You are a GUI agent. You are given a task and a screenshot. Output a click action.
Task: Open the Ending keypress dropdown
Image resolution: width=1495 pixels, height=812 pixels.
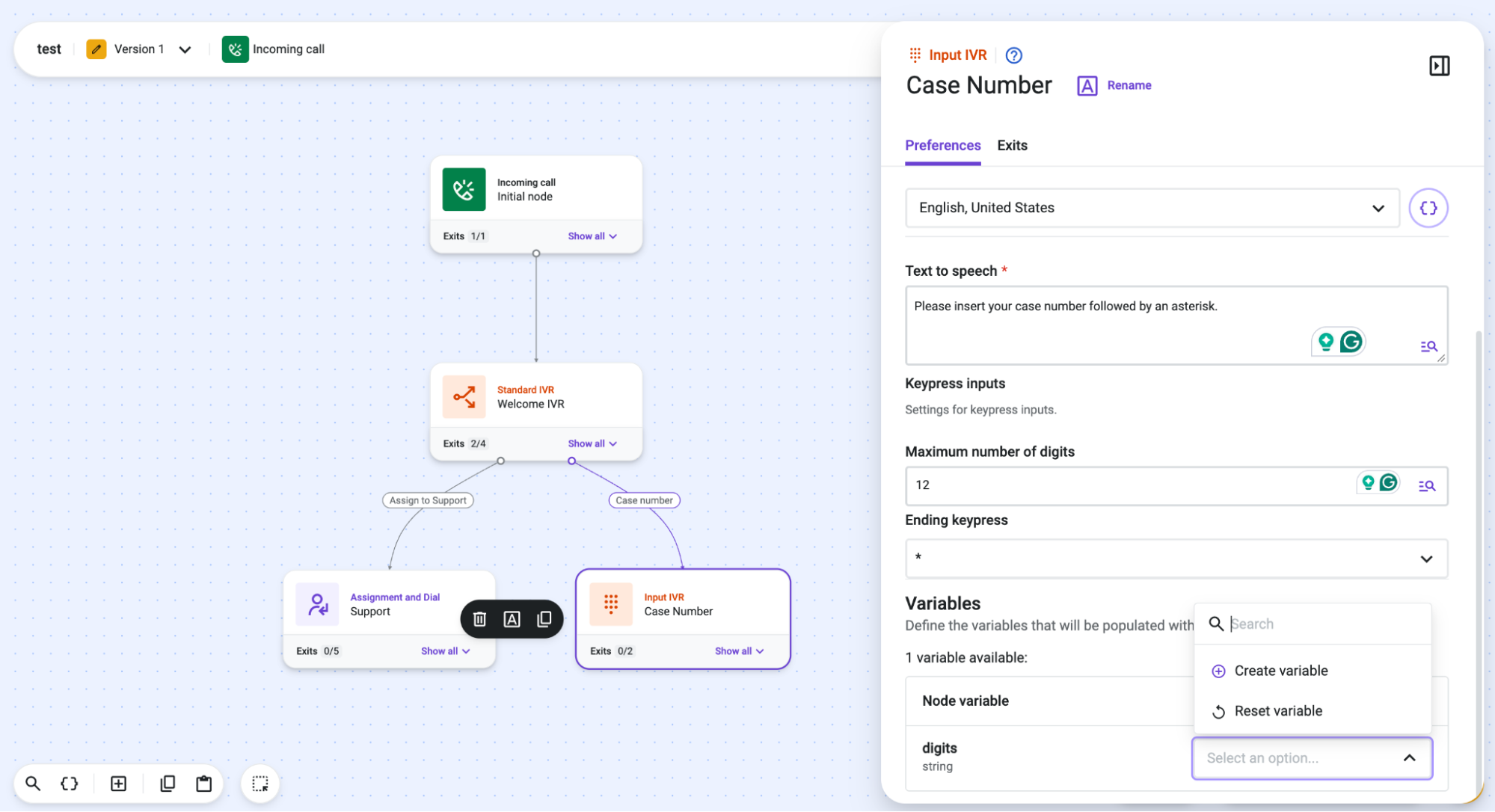(1176, 559)
